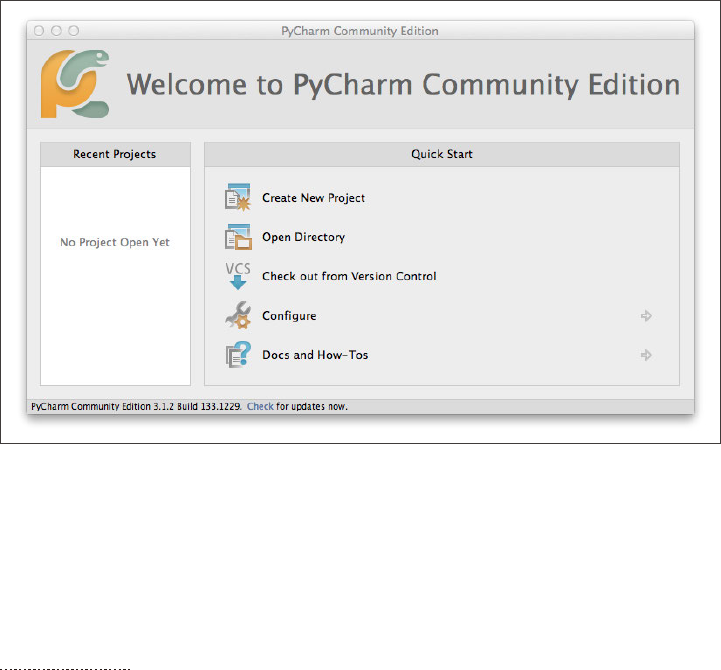Click the VCS checkout arrow icon
This screenshot has height=670, width=721.
tap(238, 276)
